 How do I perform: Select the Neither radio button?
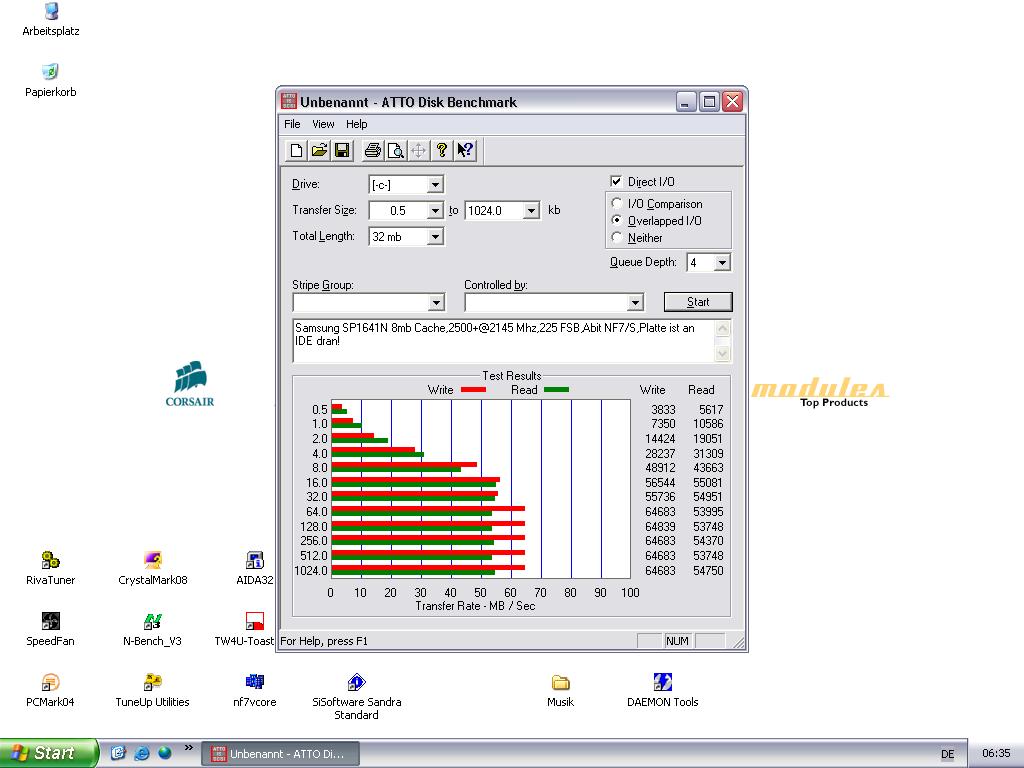click(616, 237)
